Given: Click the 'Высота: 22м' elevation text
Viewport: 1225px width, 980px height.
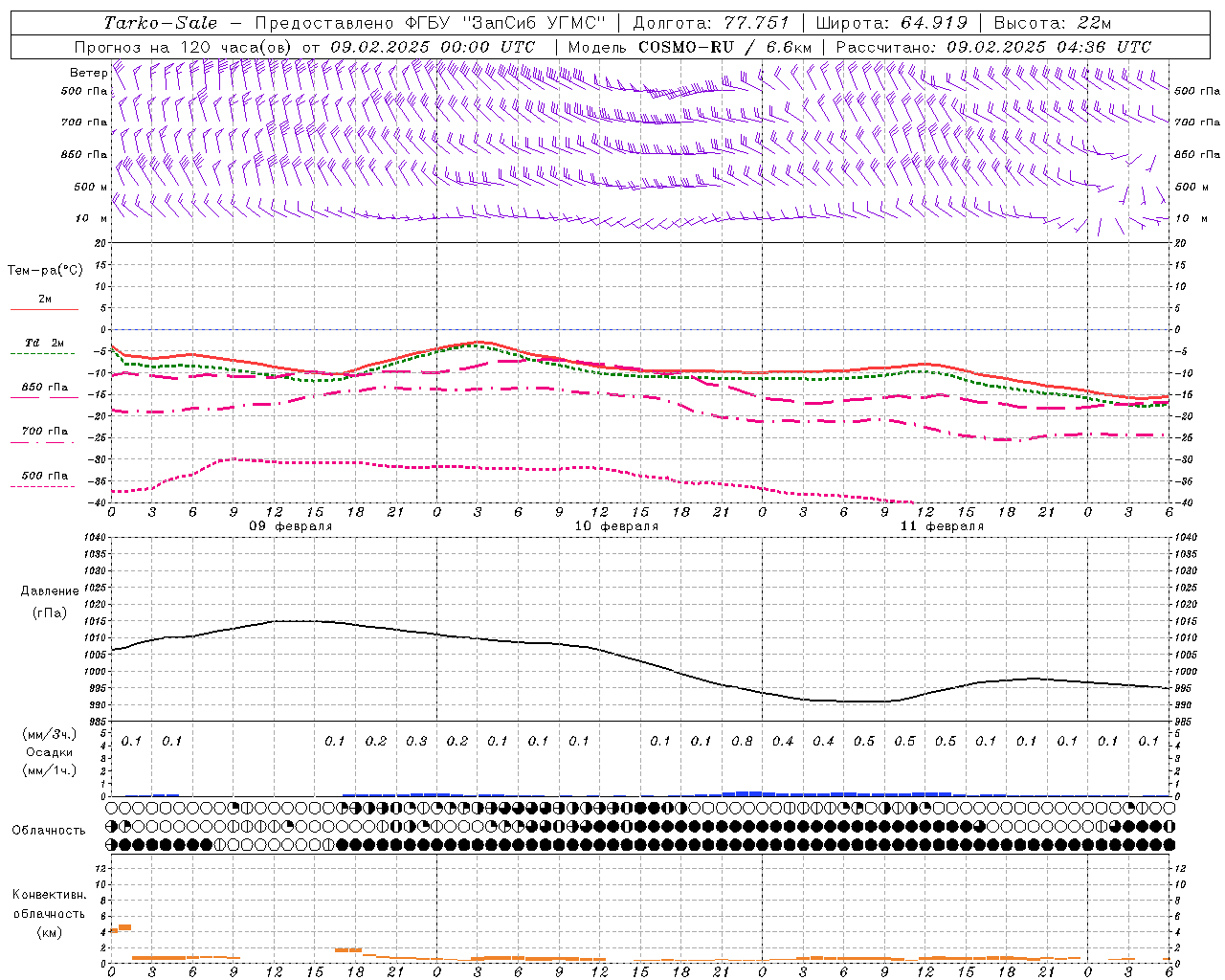Looking at the screenshot, I should click(x=1053, y=23).
